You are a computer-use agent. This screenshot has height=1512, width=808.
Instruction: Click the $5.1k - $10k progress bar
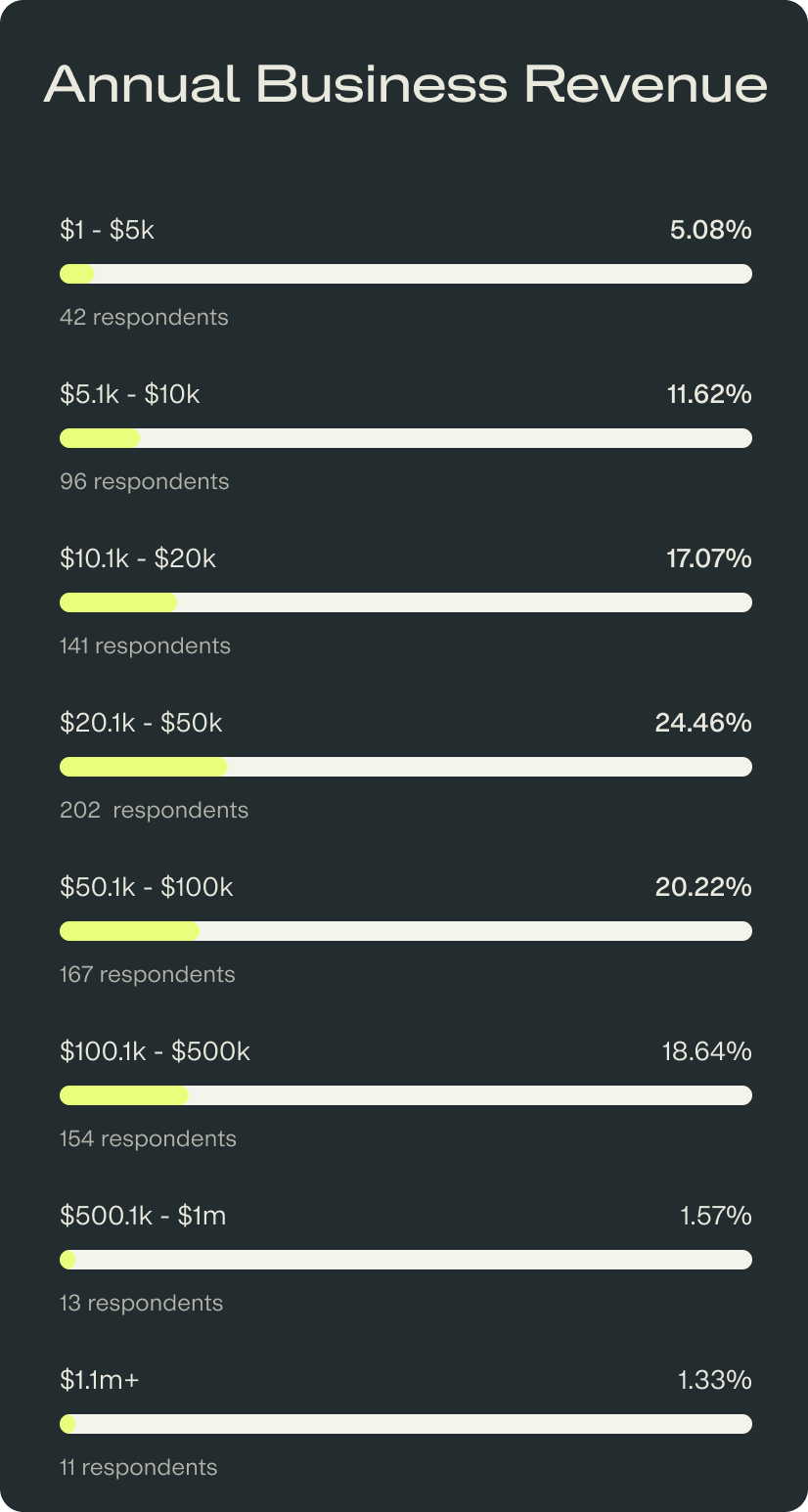point(405,438)
